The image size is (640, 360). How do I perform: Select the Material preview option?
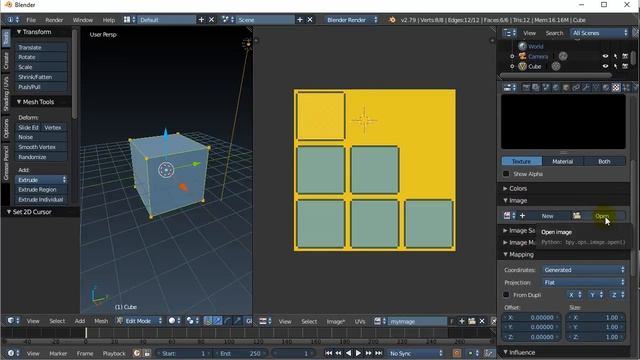click(x=562, y=161)
